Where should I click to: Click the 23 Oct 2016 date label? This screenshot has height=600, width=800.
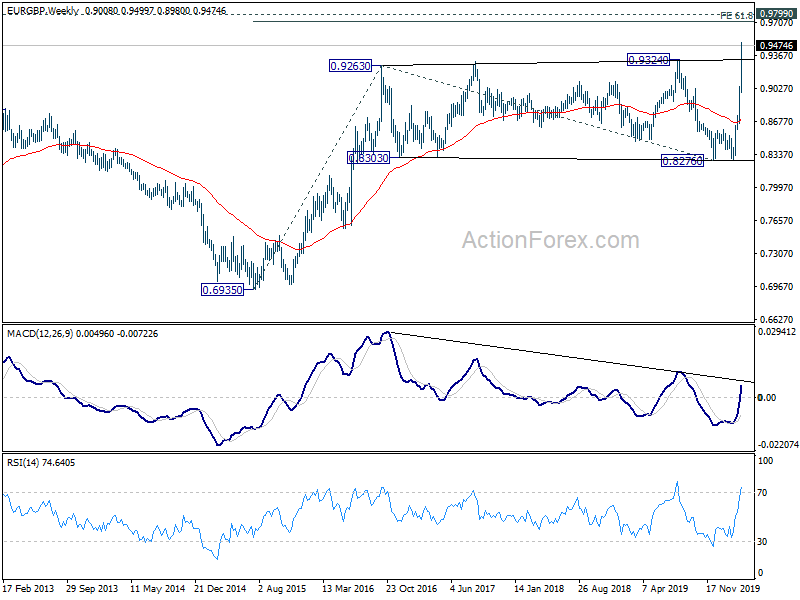click(x=412, y=588)
